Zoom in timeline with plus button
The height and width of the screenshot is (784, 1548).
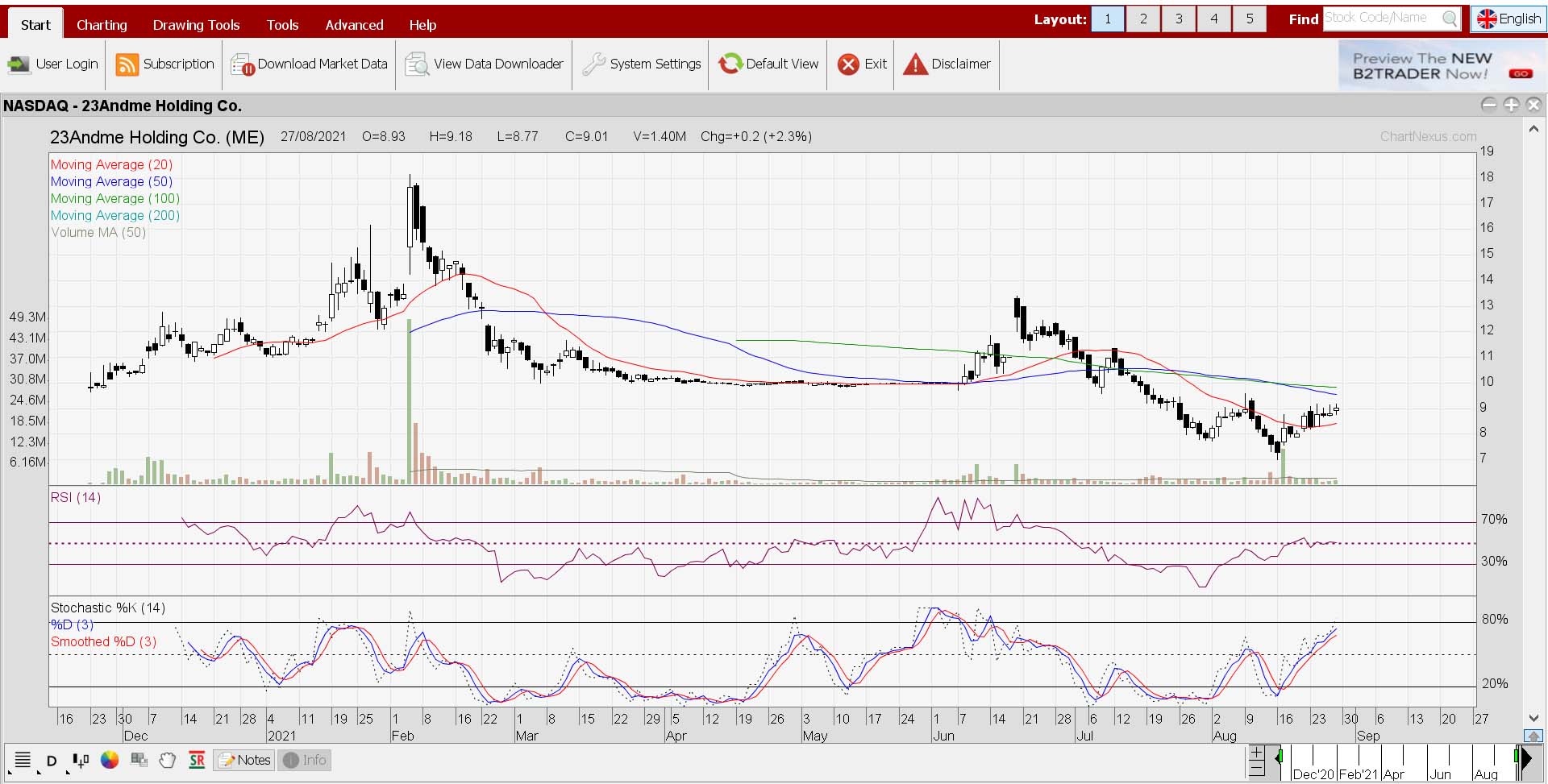[x=1256, y=753]
